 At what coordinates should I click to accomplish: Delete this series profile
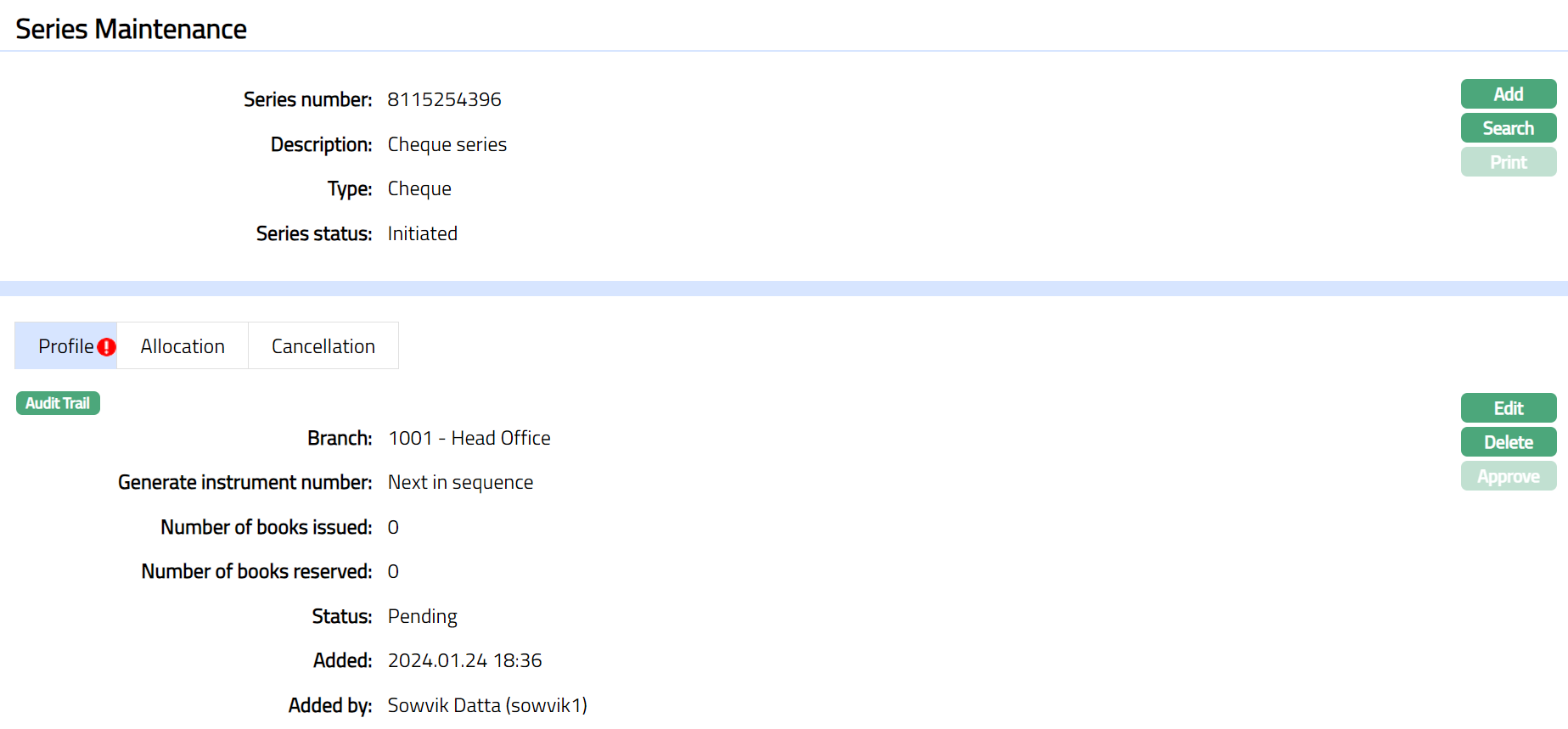[1508, 442]
